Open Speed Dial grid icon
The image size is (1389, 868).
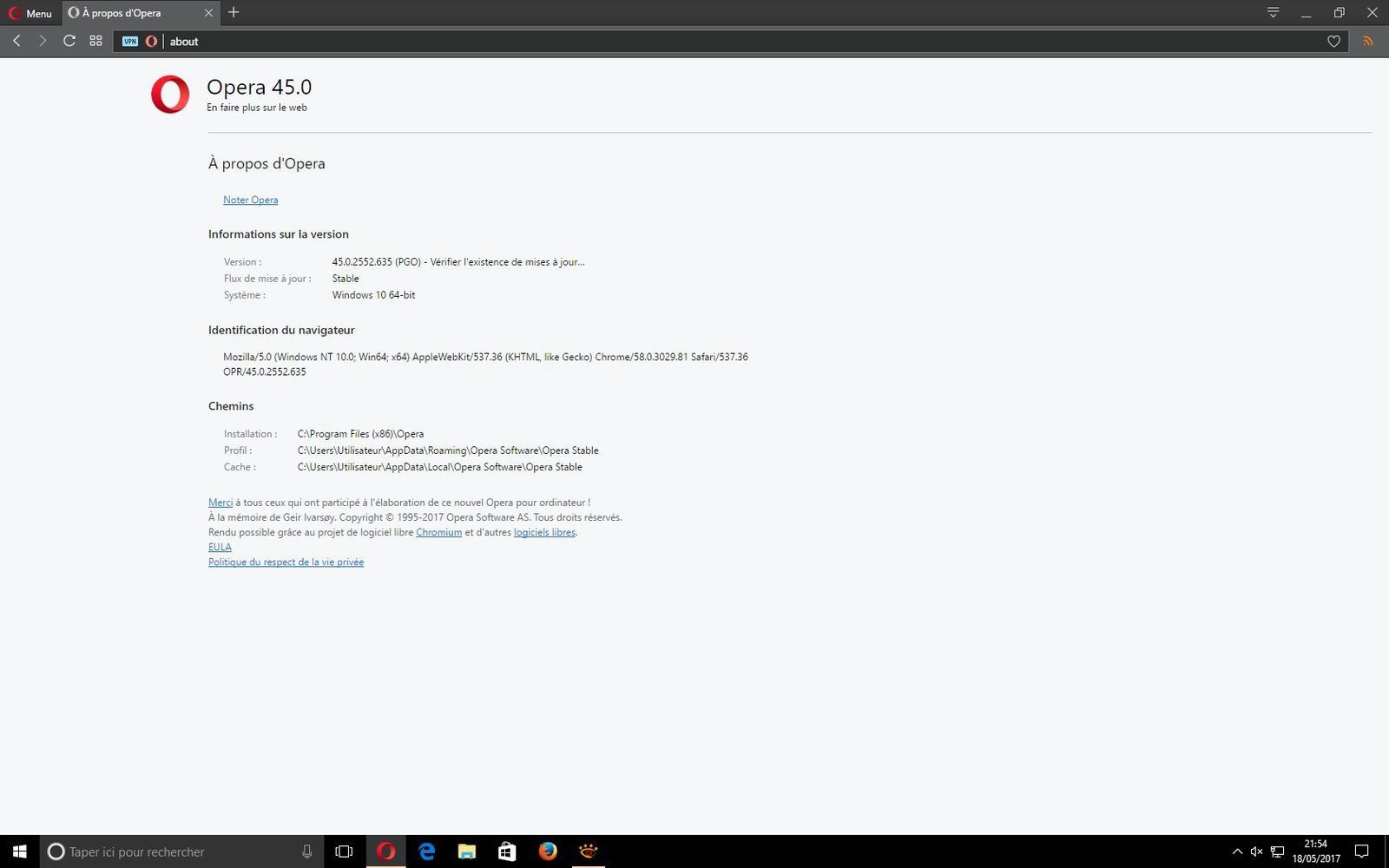point(96,41)
